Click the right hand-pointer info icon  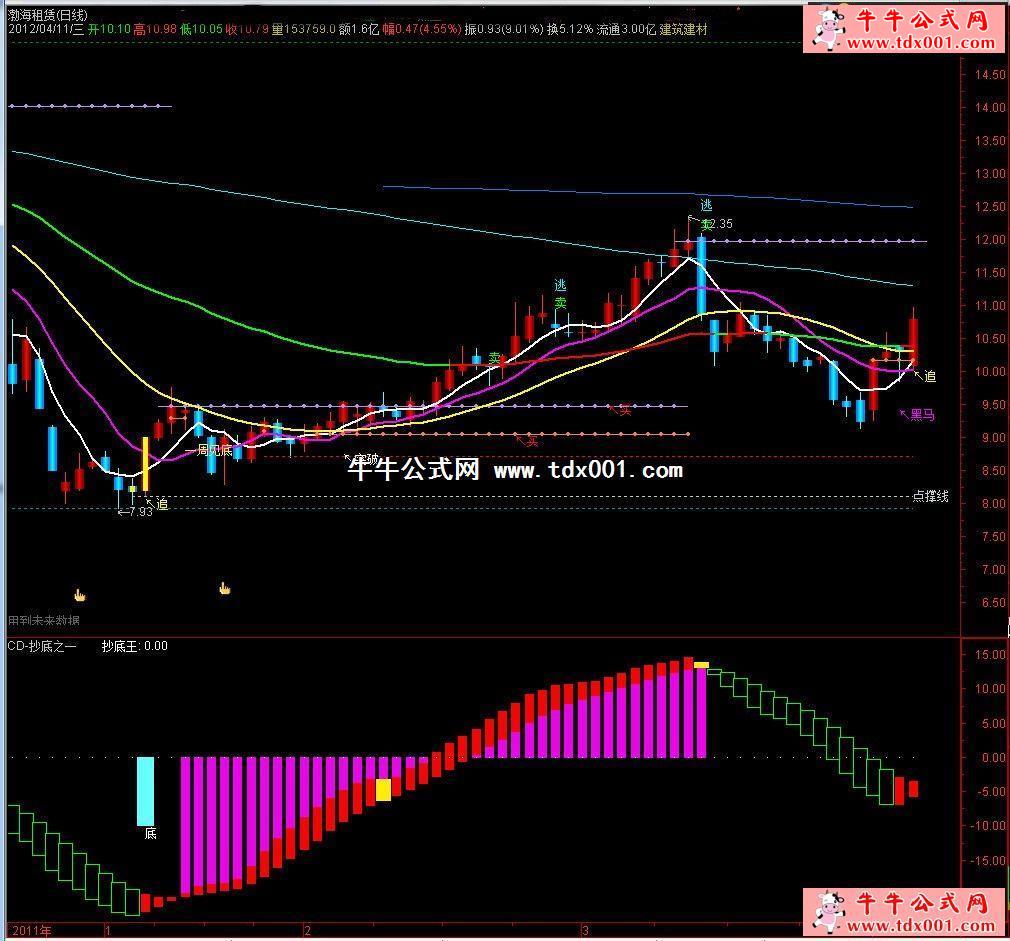(225, 588)
